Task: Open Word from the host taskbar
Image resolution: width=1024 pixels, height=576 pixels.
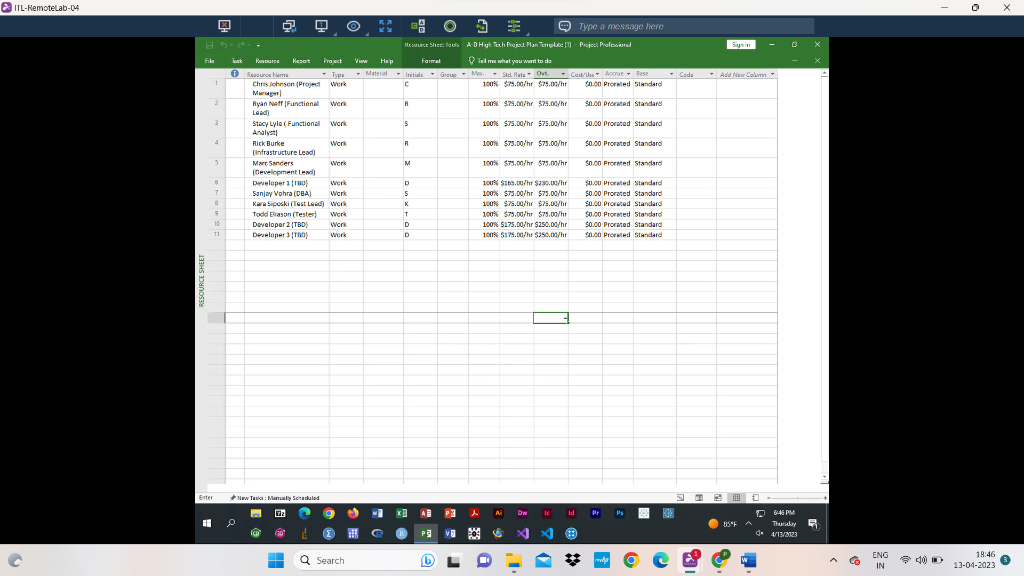Action: [748, 560]
